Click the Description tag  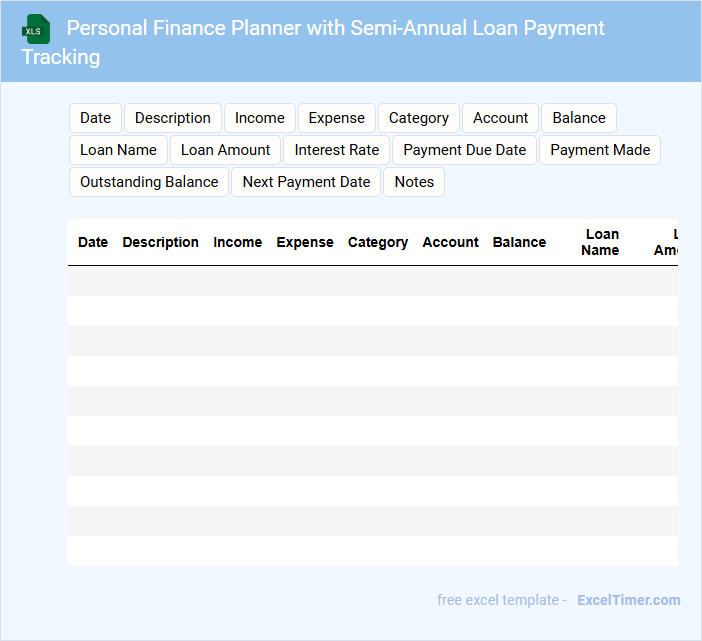click(173, 118)
